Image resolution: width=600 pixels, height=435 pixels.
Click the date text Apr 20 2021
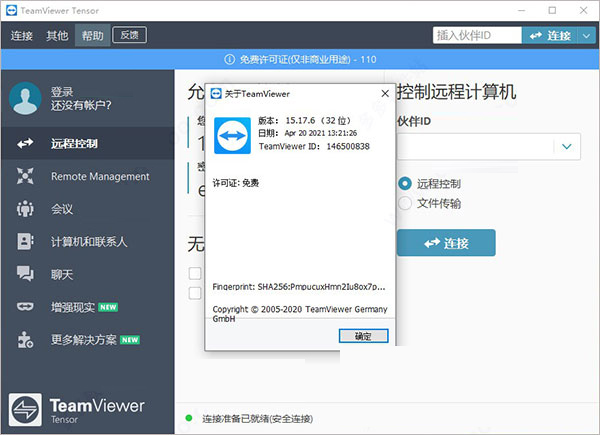321,133
